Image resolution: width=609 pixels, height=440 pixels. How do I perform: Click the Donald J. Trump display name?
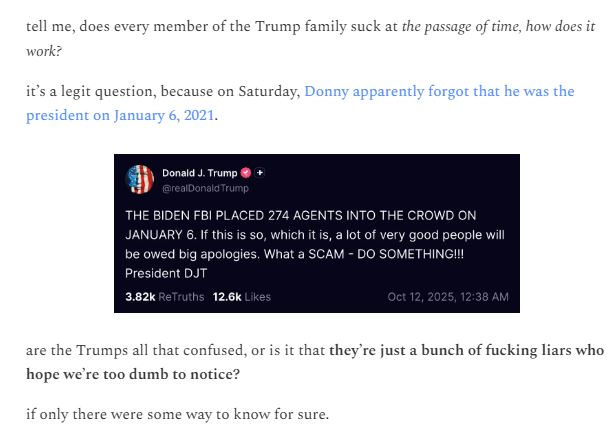[x=199, y=173]
